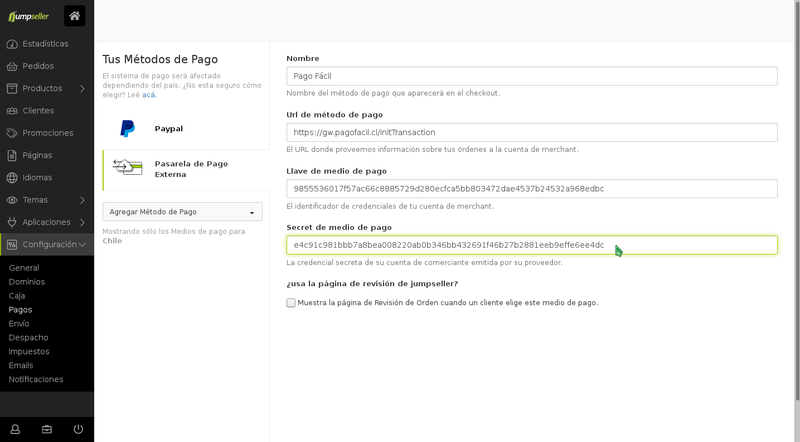Click the Pedidos basket icon
800x442 pixels.
[12, 66]
